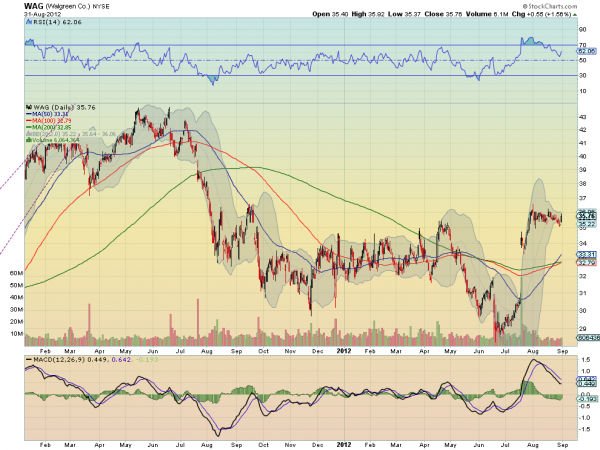Click the title 'WAG (Walgreen Co.) NYSE'
This screenshot has height=450, width=600.
pyautogui.click(x=67, y=6)
